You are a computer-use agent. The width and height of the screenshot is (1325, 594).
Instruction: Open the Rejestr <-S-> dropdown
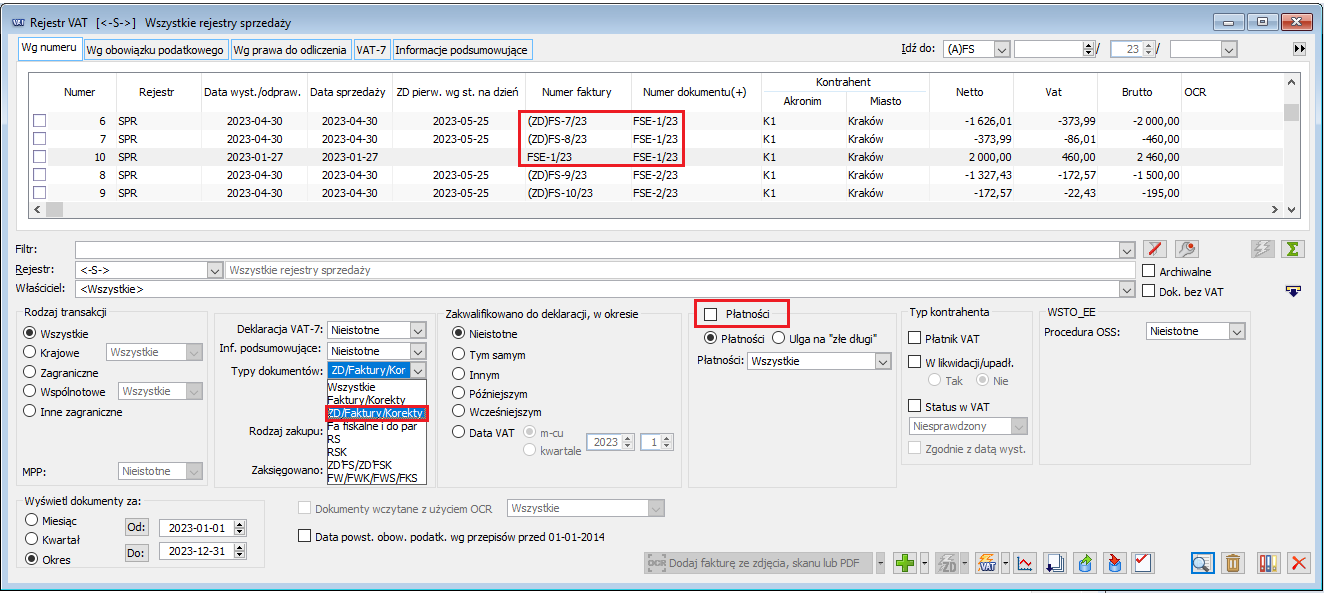click(x=214, y=270)
